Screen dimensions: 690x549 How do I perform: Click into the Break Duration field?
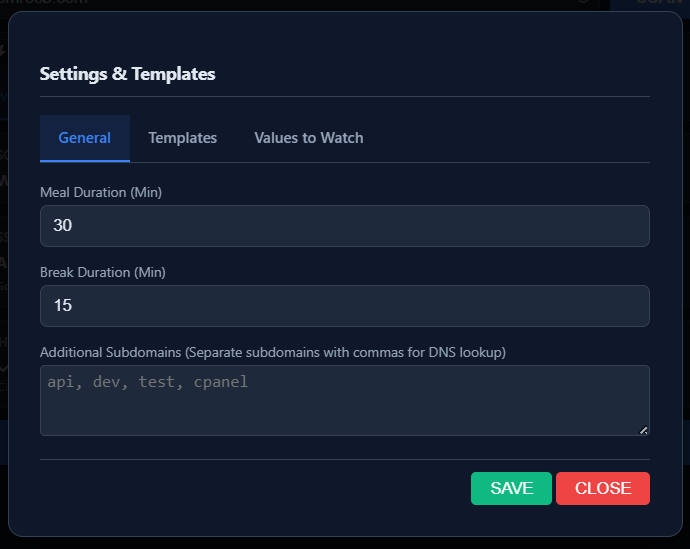pyautogui.click(x=345, y=306)
